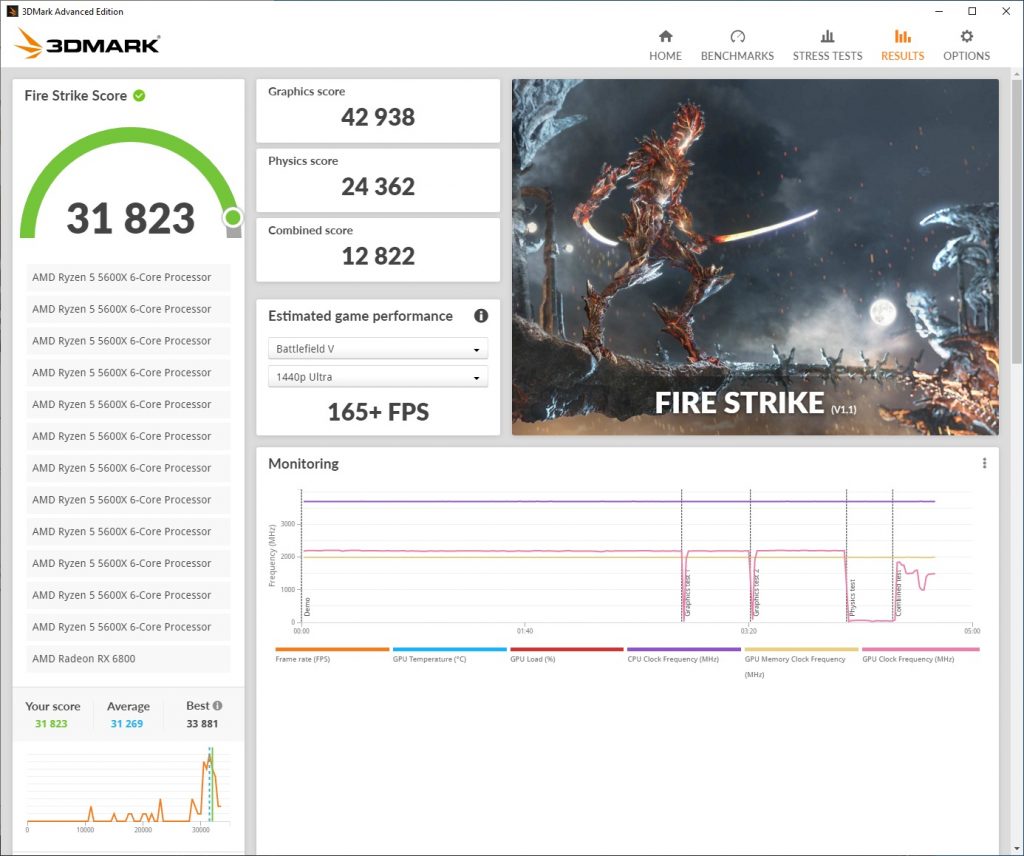Viewport: 1024px width, 856px height.
Task: Select the Results bar chart icon
Action: [x=903, y=36]
